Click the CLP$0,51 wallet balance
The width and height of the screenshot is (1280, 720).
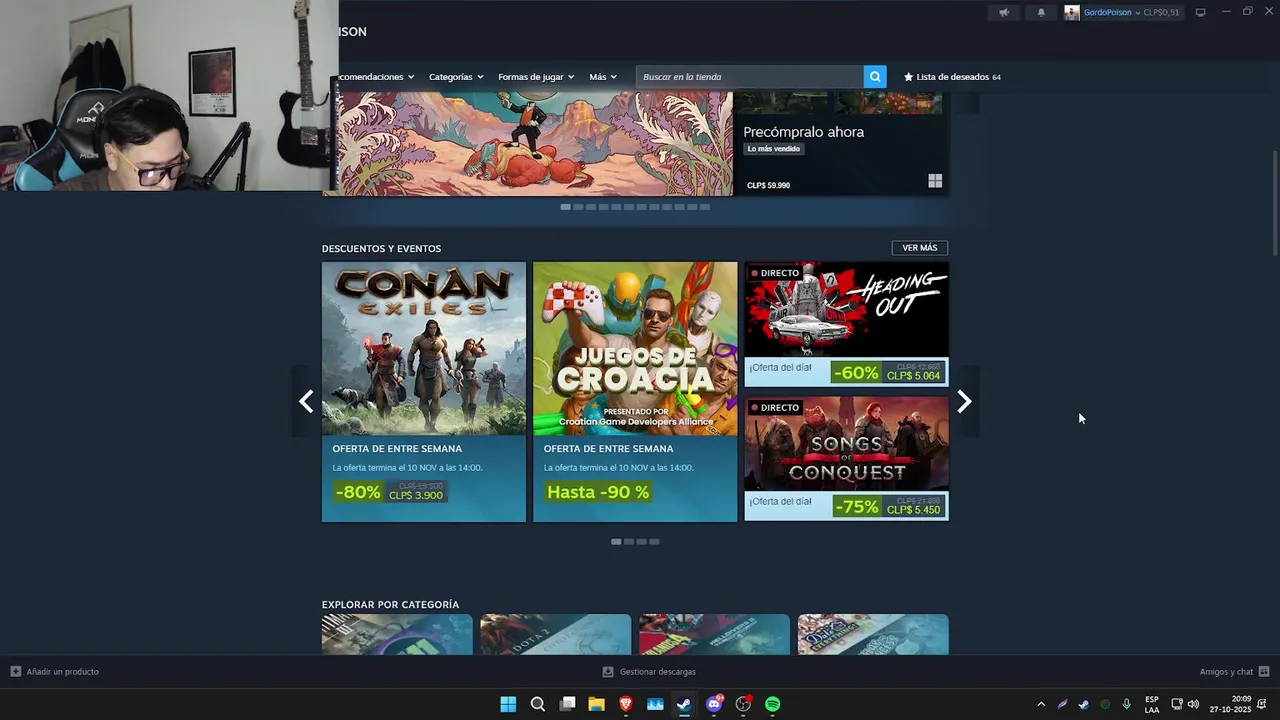pyautogui.click(x=1161, y=12)
